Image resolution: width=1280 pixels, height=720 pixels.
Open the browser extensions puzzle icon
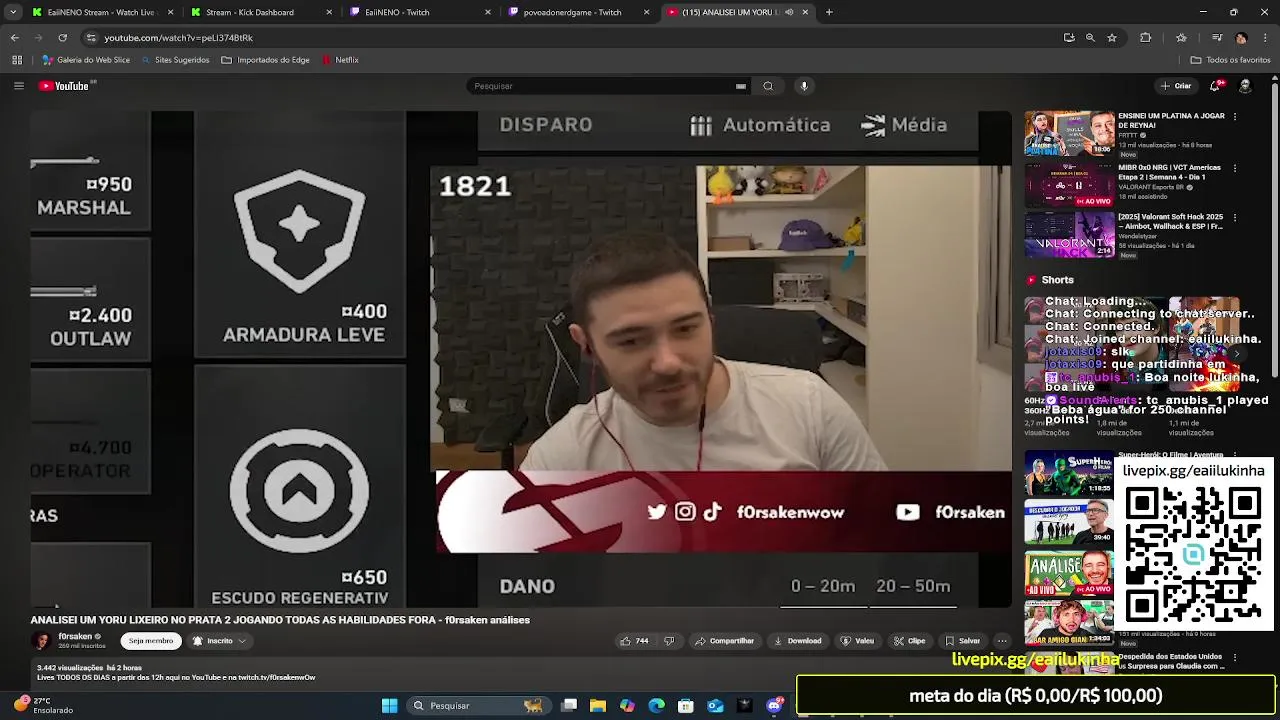coord(1146,38)
